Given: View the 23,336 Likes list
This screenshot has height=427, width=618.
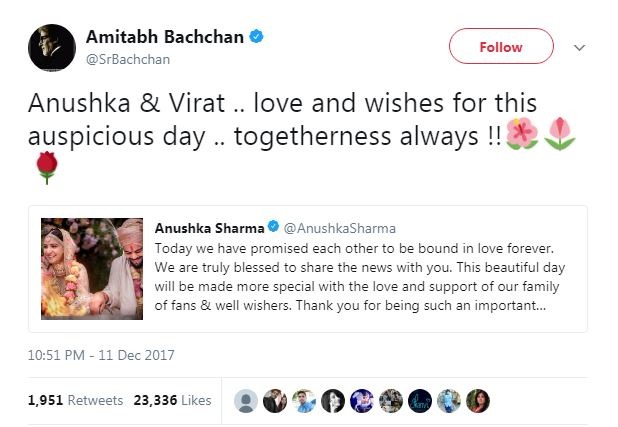Looking at the screenshot, I should click(173, 400).
